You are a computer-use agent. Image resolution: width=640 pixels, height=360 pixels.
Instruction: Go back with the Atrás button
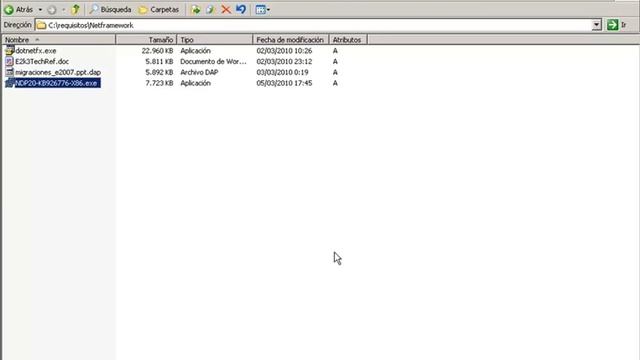19,9
